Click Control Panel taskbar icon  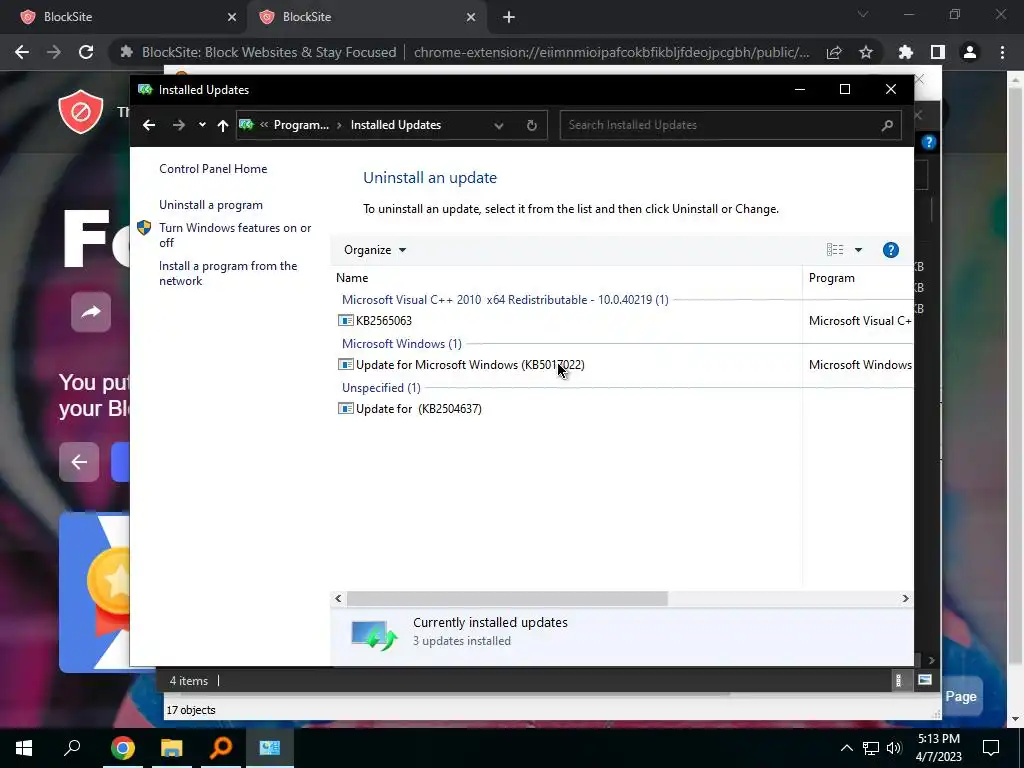(x=270, y=748)
